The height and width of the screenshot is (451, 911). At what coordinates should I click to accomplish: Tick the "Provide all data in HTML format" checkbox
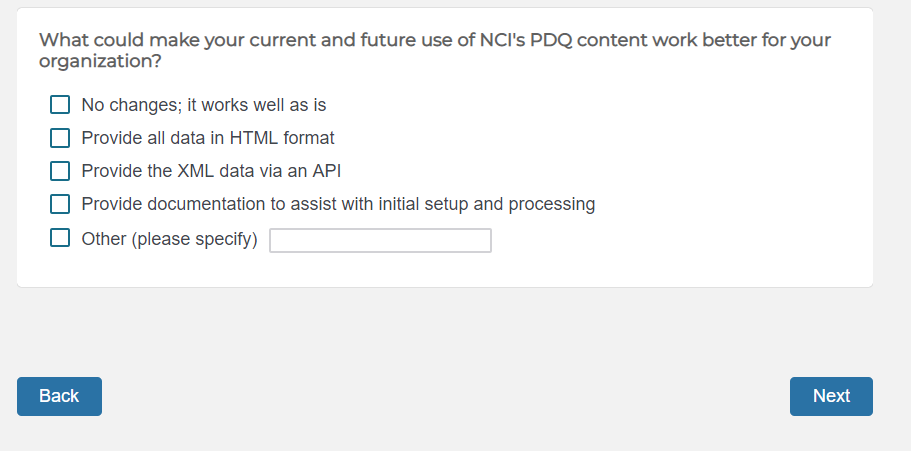[x=60, y=138]
